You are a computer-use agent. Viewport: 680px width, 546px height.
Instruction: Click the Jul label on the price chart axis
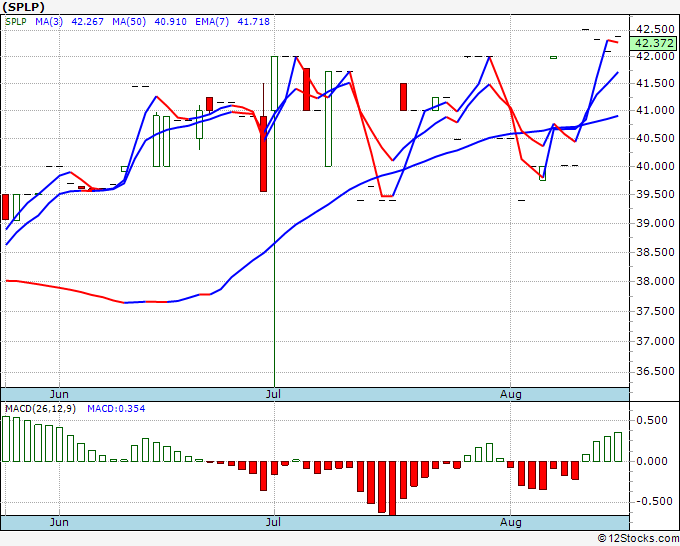273,394
